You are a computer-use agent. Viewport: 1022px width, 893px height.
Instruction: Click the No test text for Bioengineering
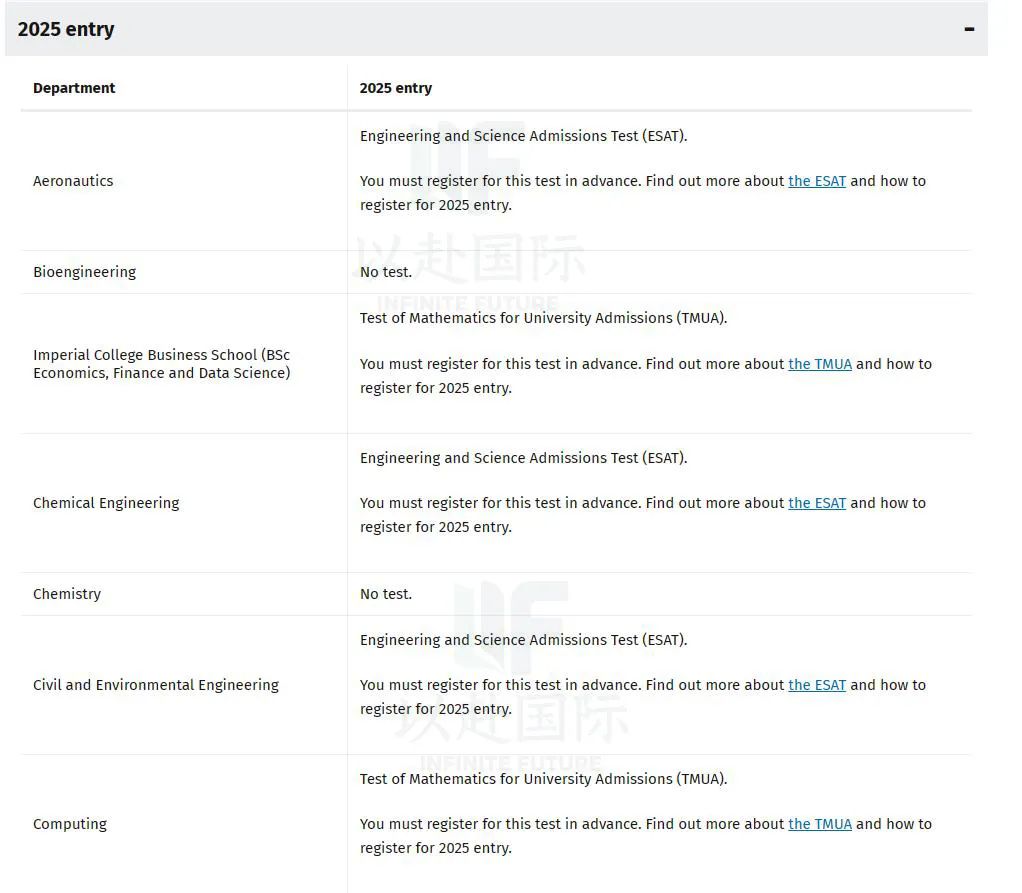click(386, 272)
